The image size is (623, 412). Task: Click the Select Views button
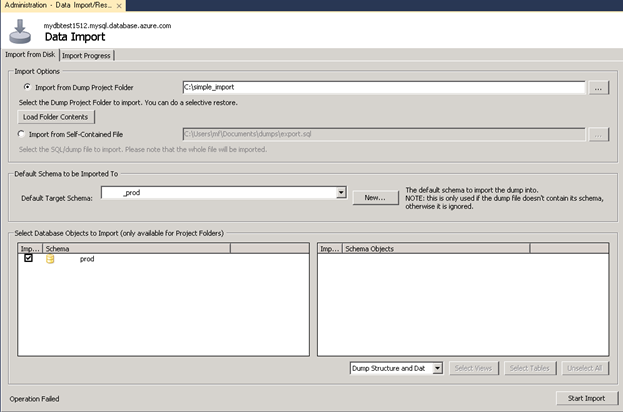click(x=474, y=368)
